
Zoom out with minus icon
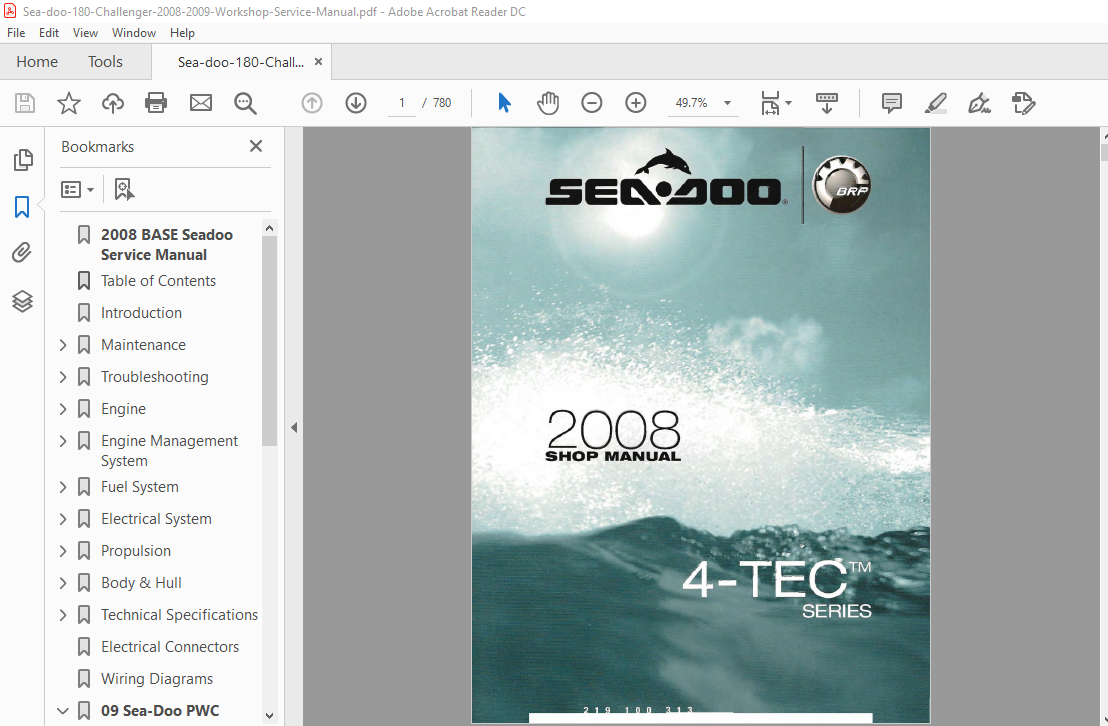591,103
